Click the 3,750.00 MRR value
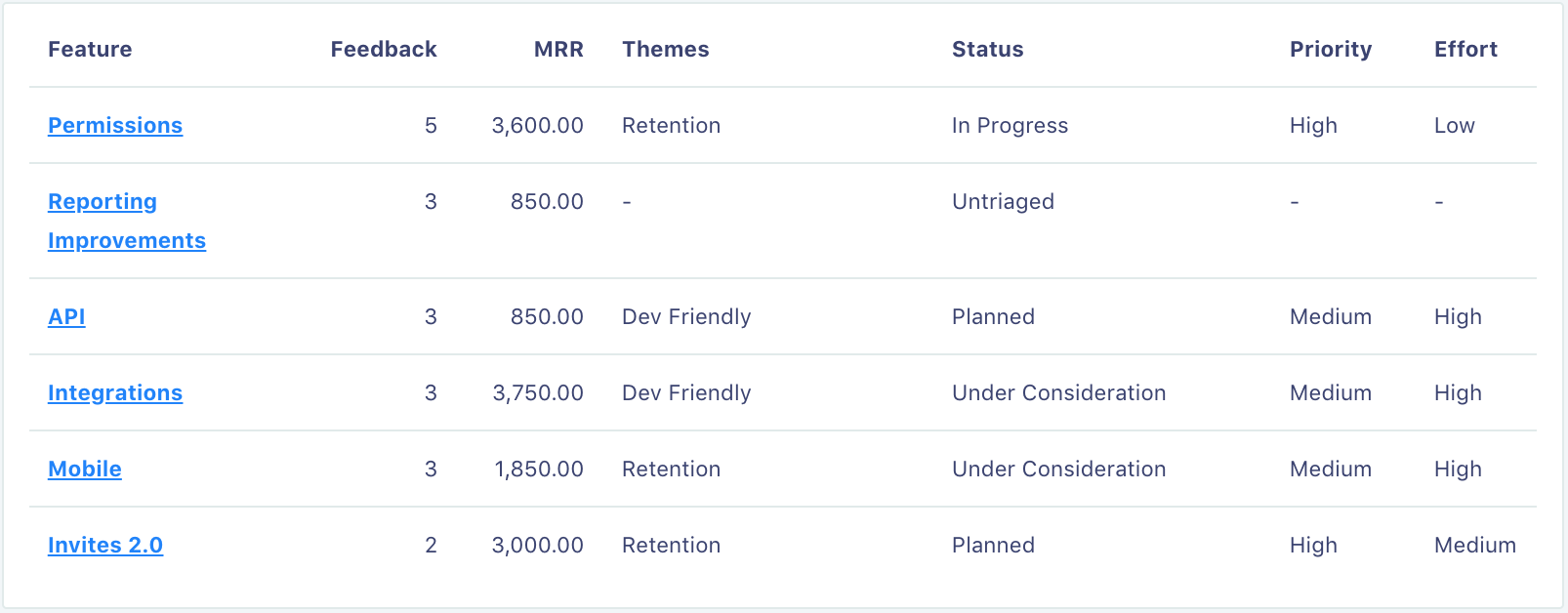 coord(538,392)
